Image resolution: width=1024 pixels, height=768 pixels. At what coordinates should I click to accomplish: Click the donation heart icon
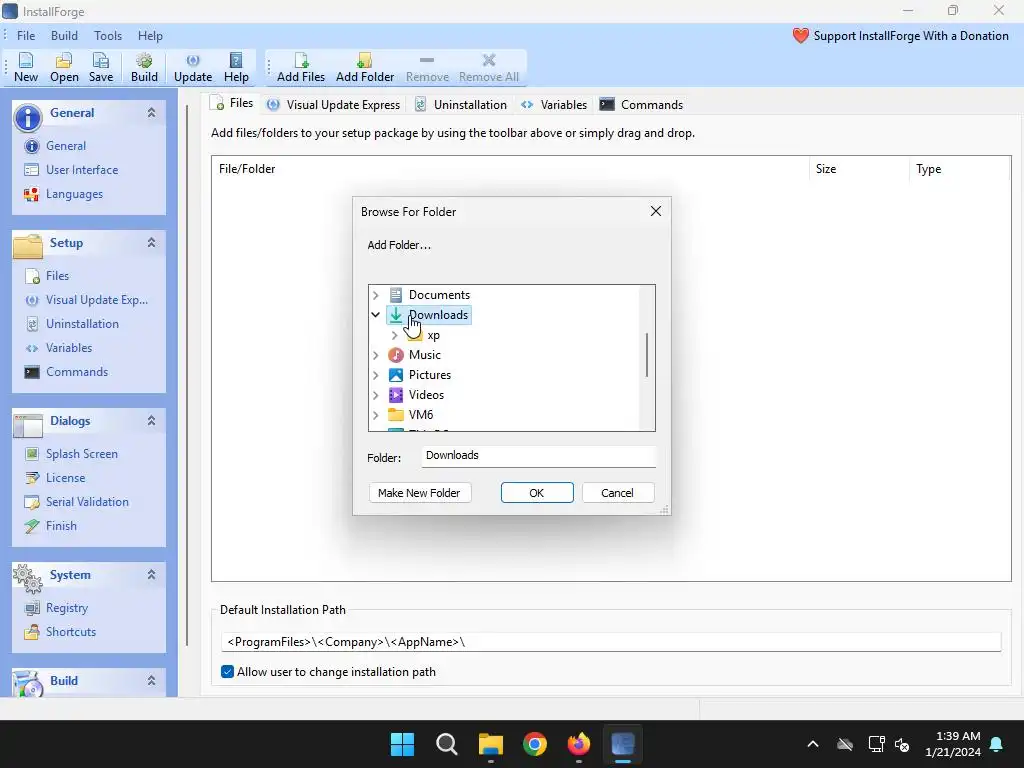(801, 36)
